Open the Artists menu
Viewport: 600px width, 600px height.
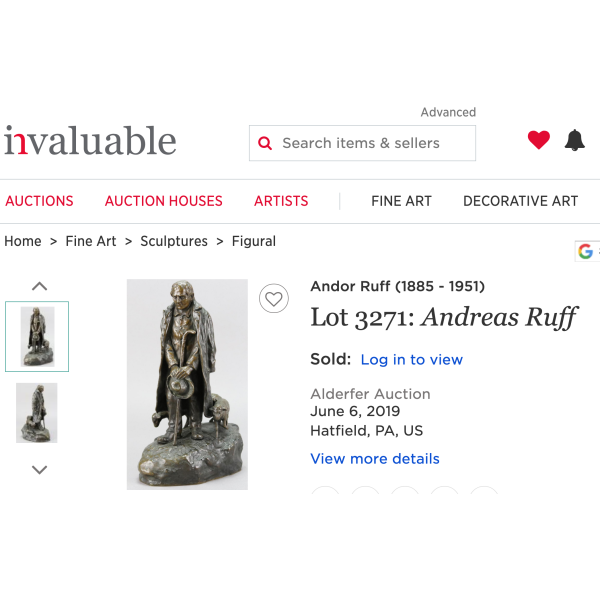click(281, 201)
